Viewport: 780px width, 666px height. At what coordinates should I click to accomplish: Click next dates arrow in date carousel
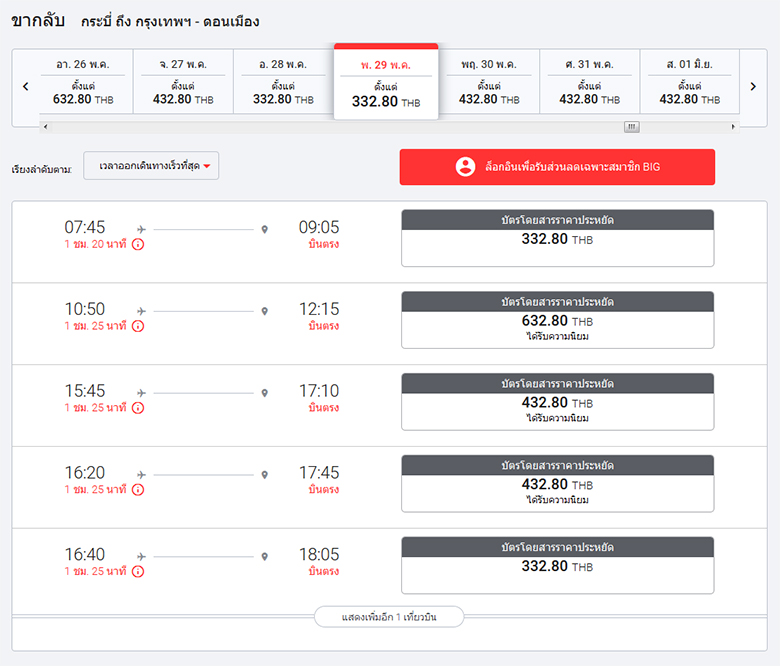753,86
